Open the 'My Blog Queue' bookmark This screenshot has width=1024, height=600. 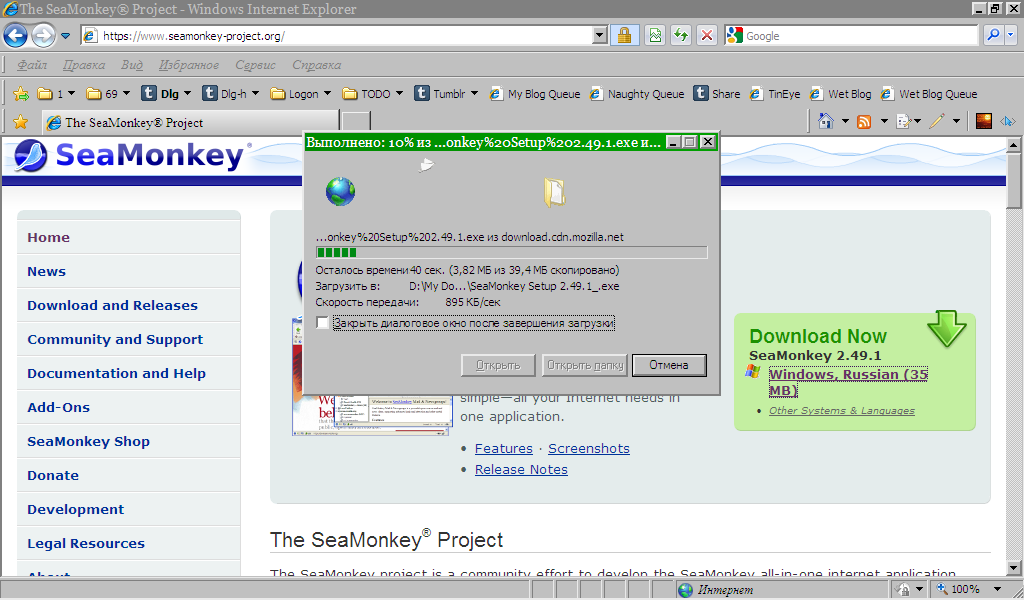click(x=535, y=94)
